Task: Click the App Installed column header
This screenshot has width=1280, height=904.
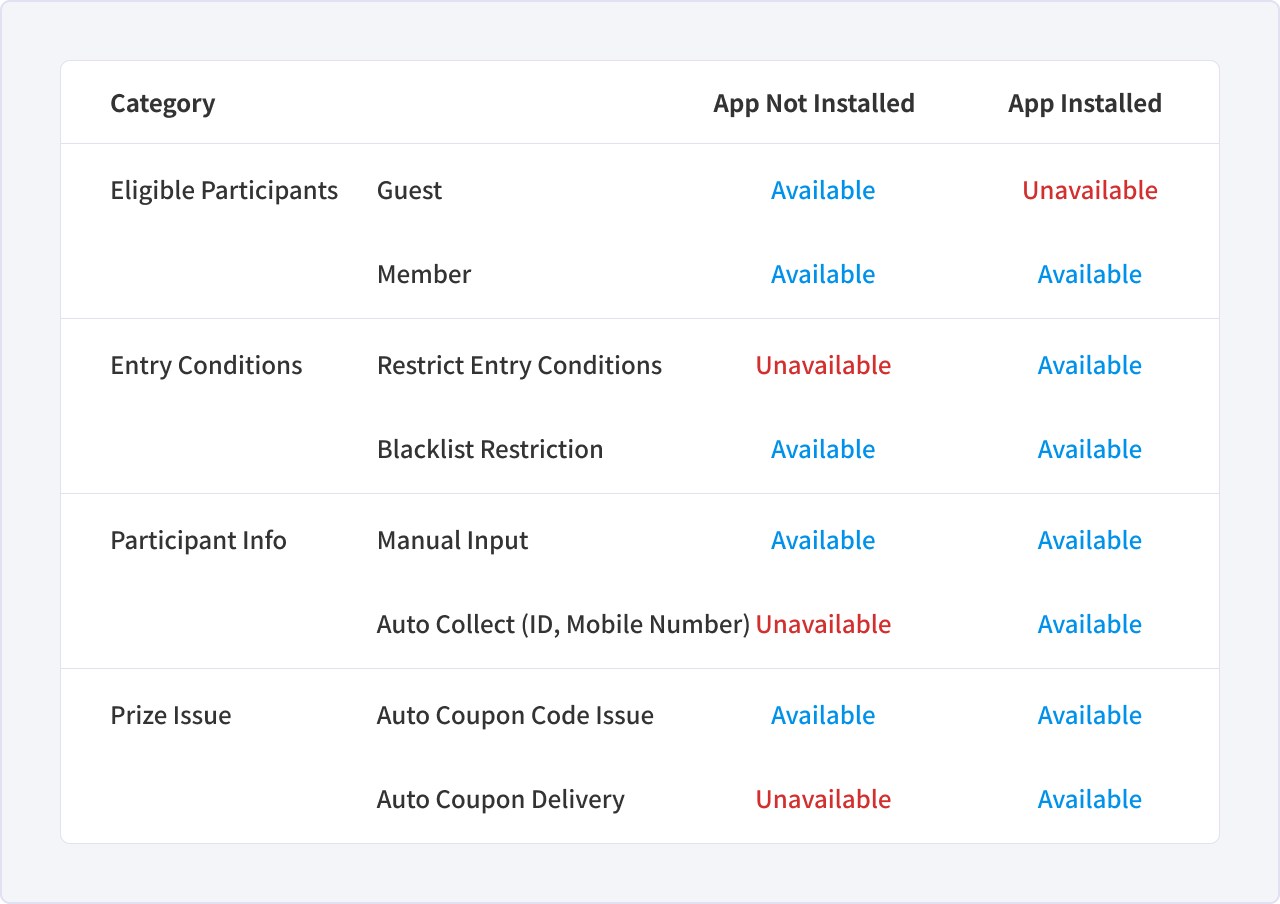Action: 1085,103
